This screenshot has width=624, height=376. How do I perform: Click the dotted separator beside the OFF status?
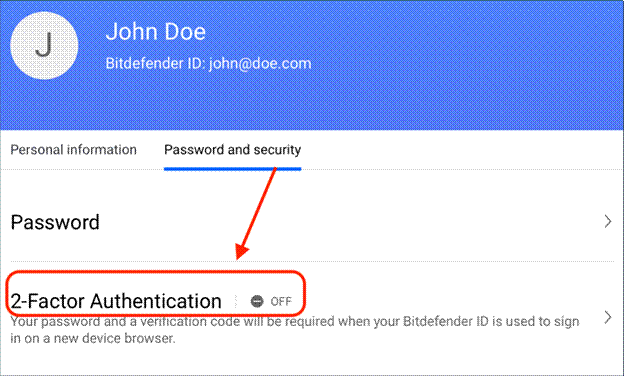(x=236, y=302)
